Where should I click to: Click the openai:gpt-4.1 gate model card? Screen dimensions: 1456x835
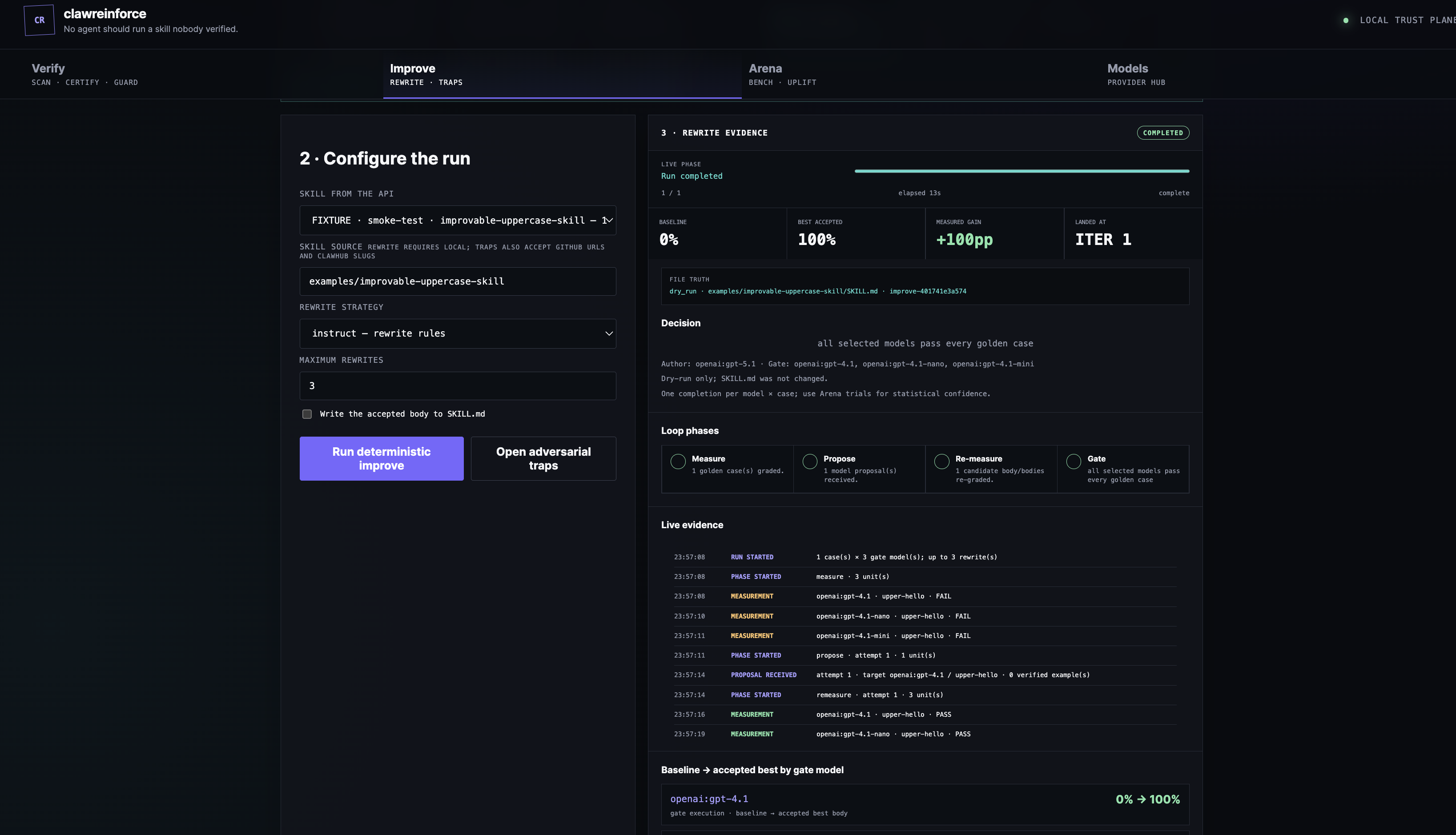coord(925,805)
